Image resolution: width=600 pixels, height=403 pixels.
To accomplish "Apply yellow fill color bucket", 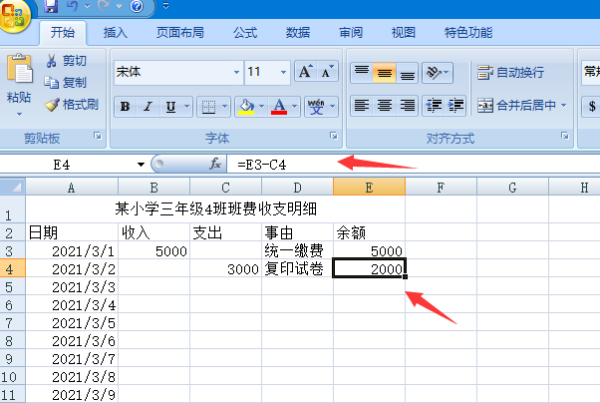I will (x=246, y=106).
